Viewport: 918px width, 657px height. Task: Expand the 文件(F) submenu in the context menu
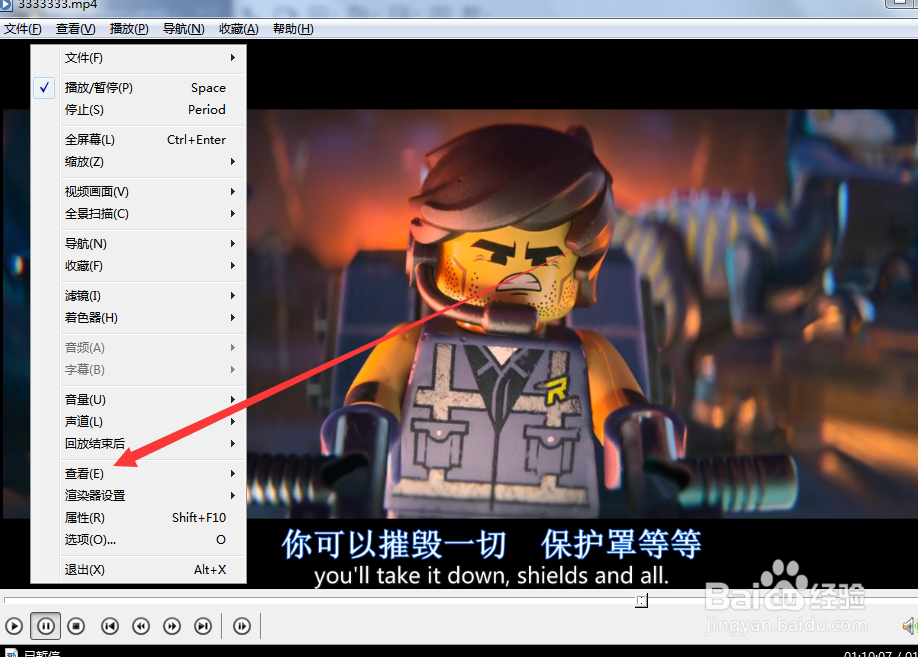[x=139, y=57]
